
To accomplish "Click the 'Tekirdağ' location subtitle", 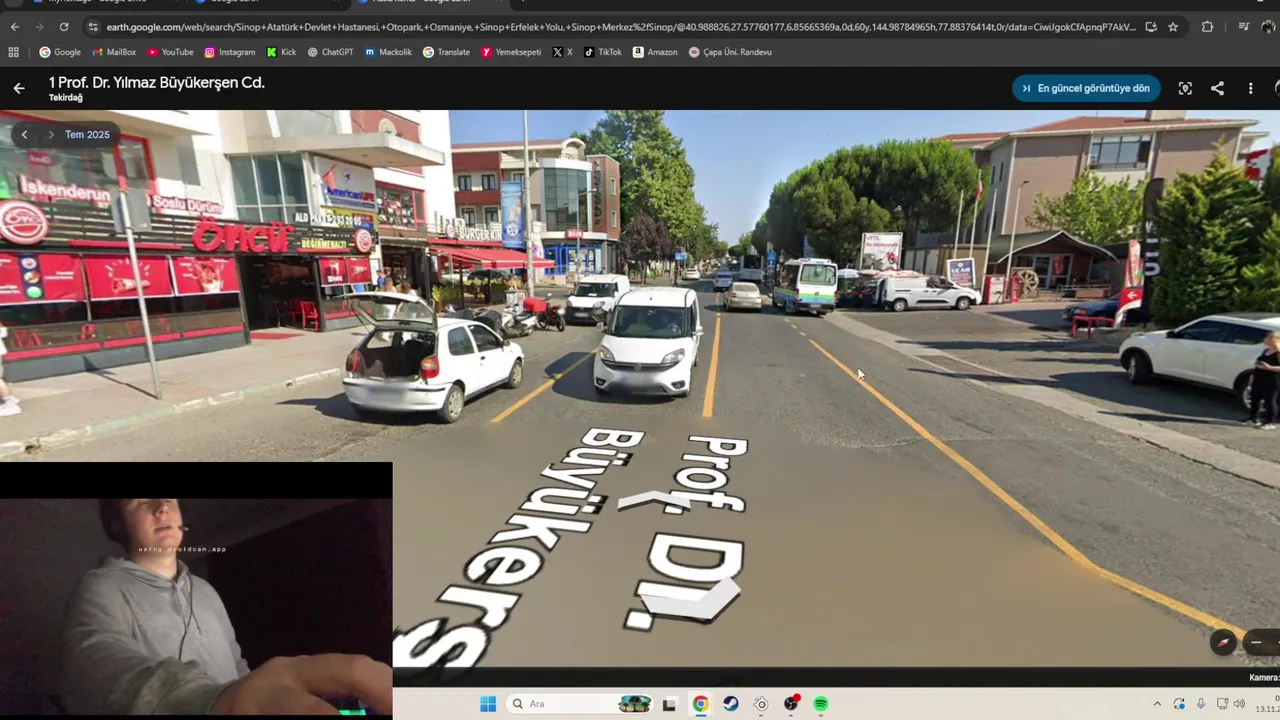I will tap(66, 98).
